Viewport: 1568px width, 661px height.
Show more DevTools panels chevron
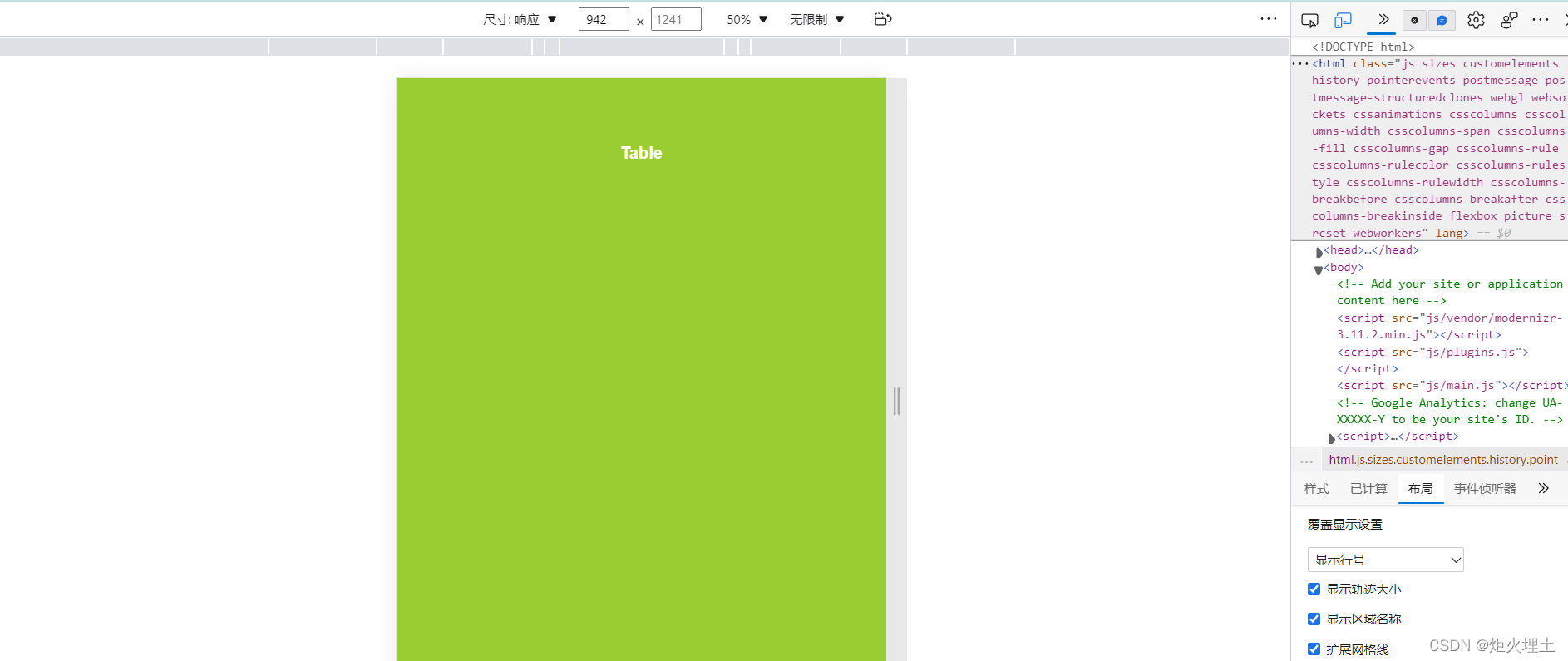(1383, 20)
